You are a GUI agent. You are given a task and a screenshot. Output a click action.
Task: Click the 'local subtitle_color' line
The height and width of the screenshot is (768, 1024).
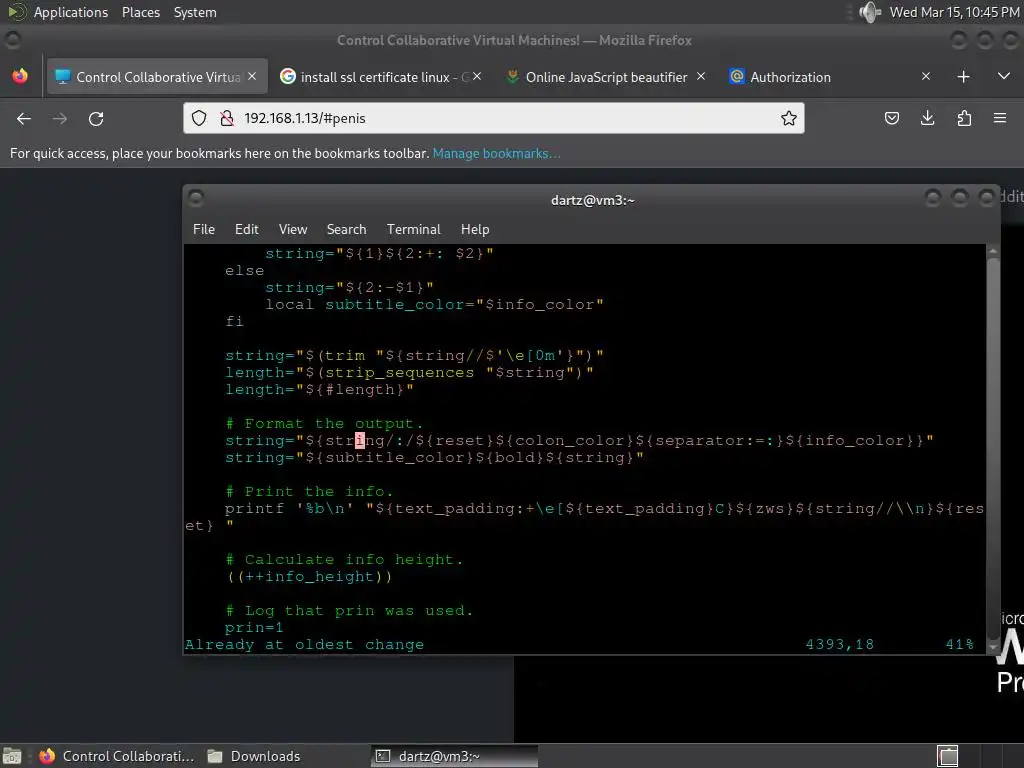click(434, 304)
